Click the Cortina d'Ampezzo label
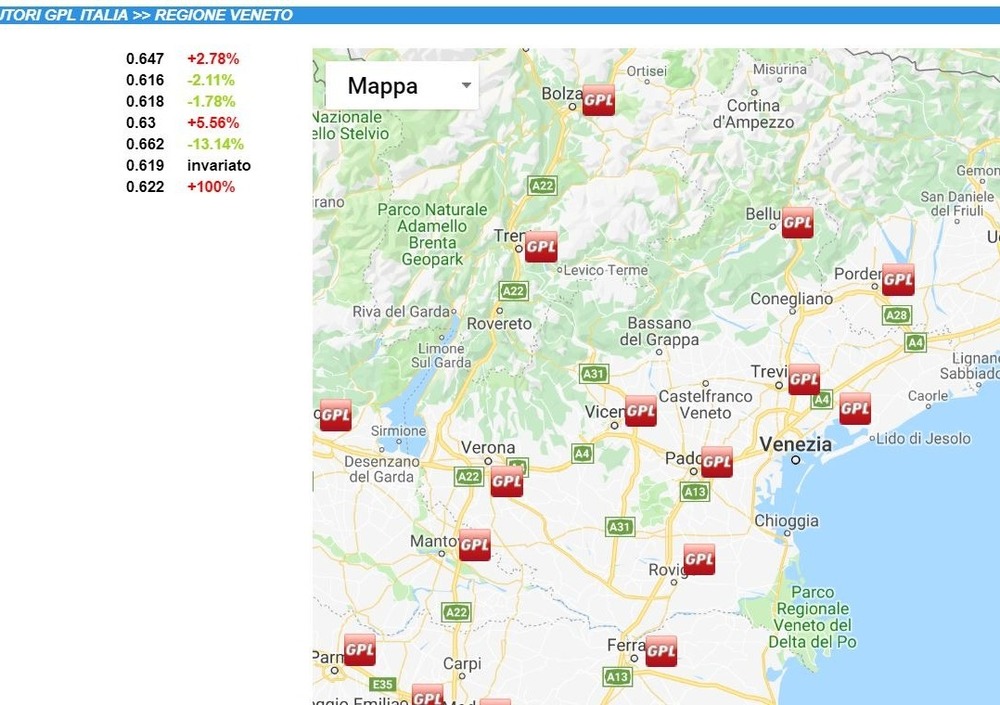Screen dimensions: 1000x705 753,114
